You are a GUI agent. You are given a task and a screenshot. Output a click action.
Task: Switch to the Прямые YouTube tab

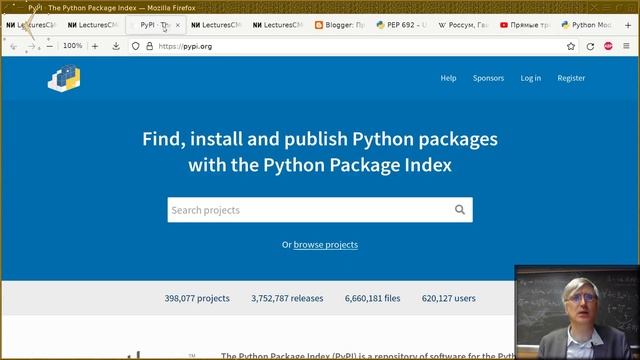(525, 25)
